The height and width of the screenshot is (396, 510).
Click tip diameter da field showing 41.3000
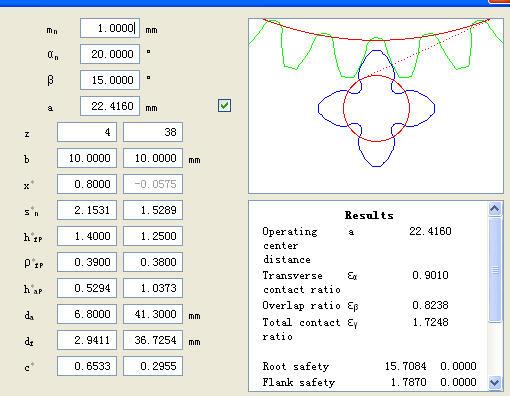pyautogui.click(x=153, y=314)
